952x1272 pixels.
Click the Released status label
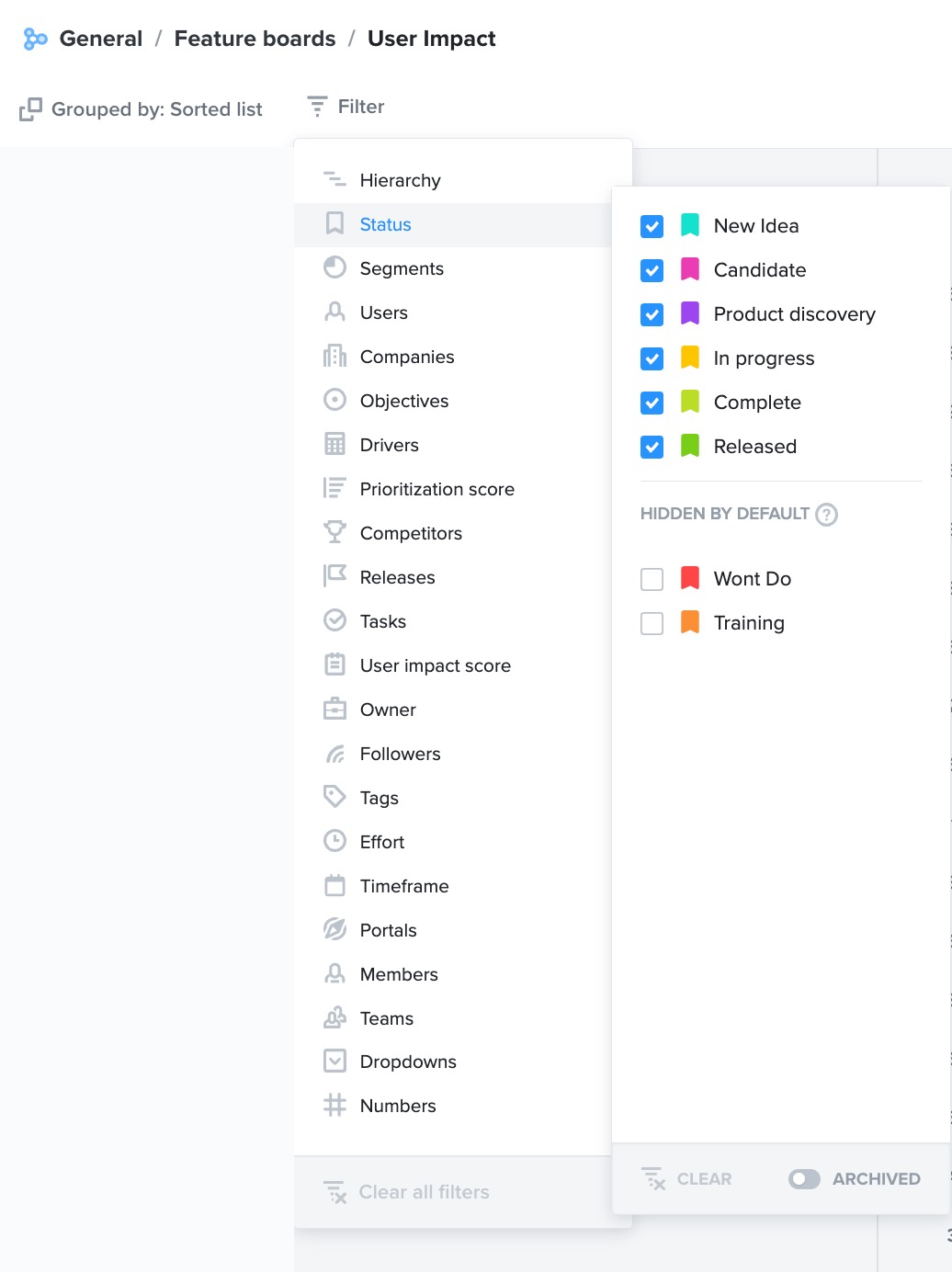click(755, 447)
